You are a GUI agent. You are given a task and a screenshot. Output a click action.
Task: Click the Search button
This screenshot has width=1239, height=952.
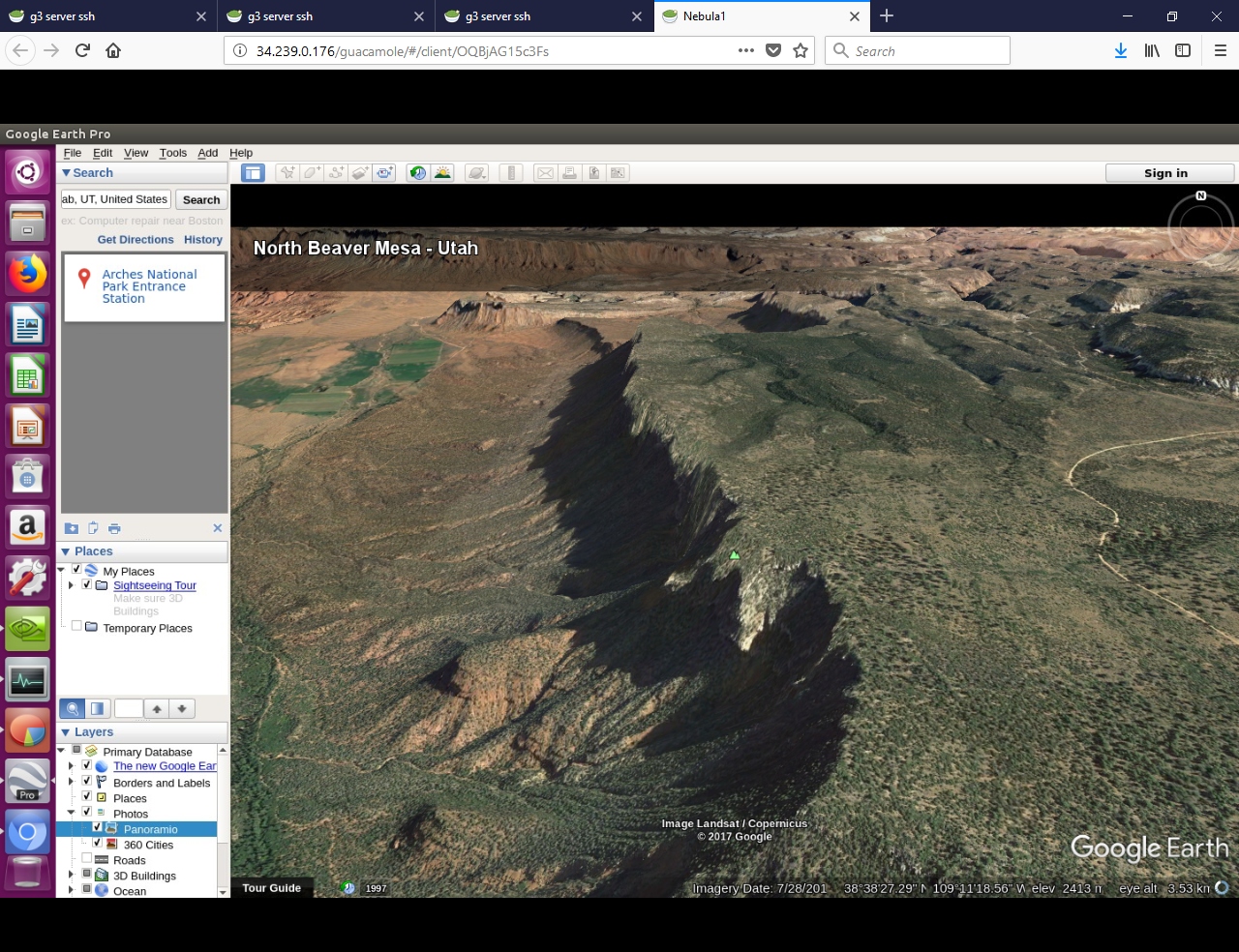tap(201, 200)
